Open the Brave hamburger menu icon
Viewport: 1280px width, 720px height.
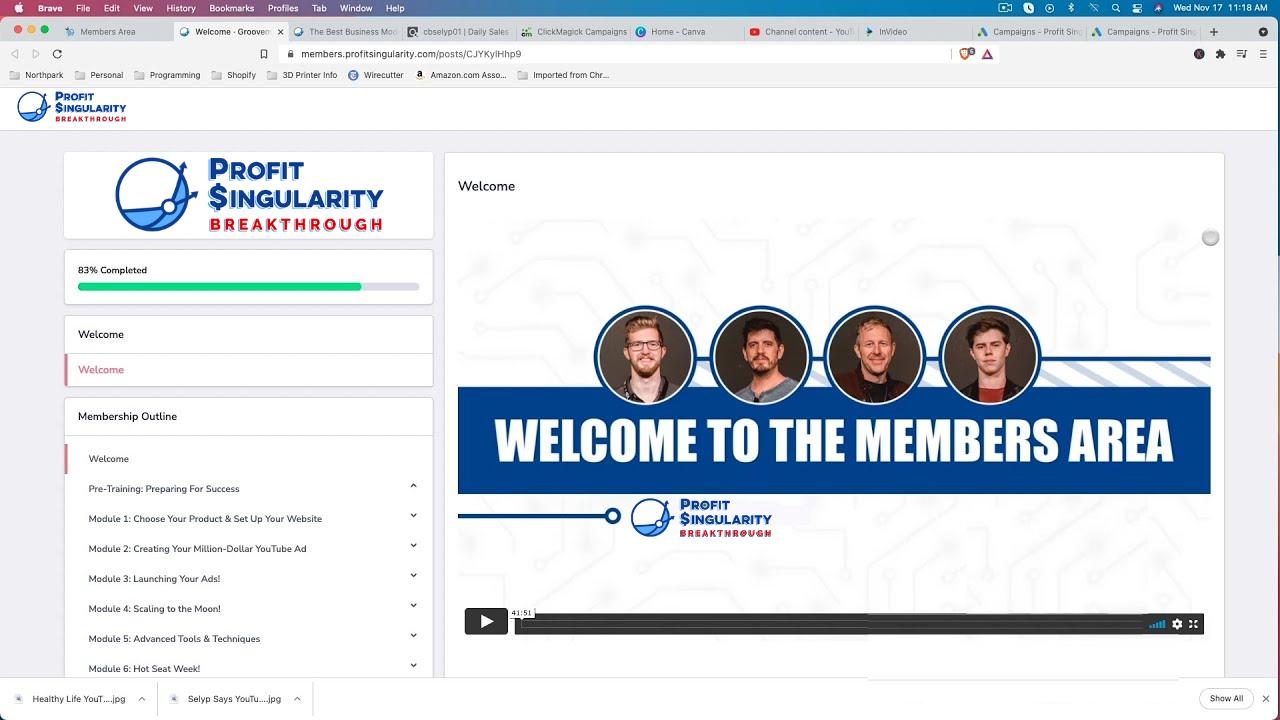click(1262, 54)
